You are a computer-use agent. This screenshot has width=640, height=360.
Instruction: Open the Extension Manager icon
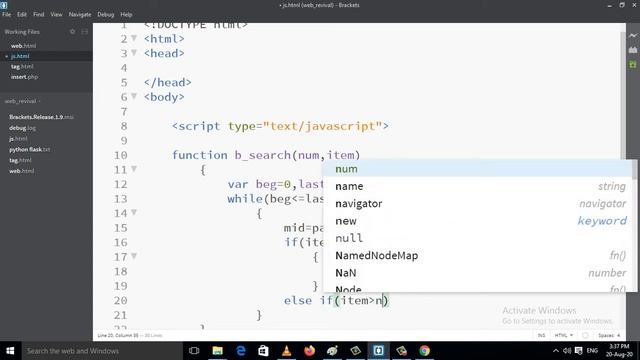point(633,50)
